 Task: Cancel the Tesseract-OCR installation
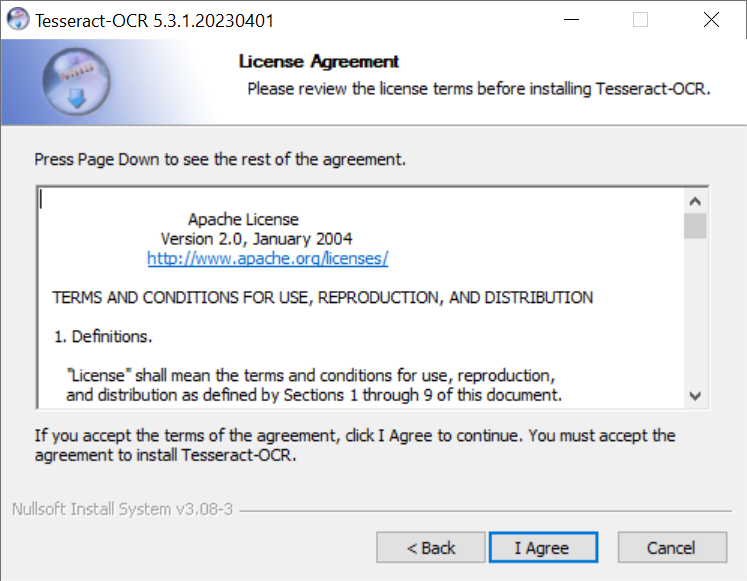click(x=672, y=548)
